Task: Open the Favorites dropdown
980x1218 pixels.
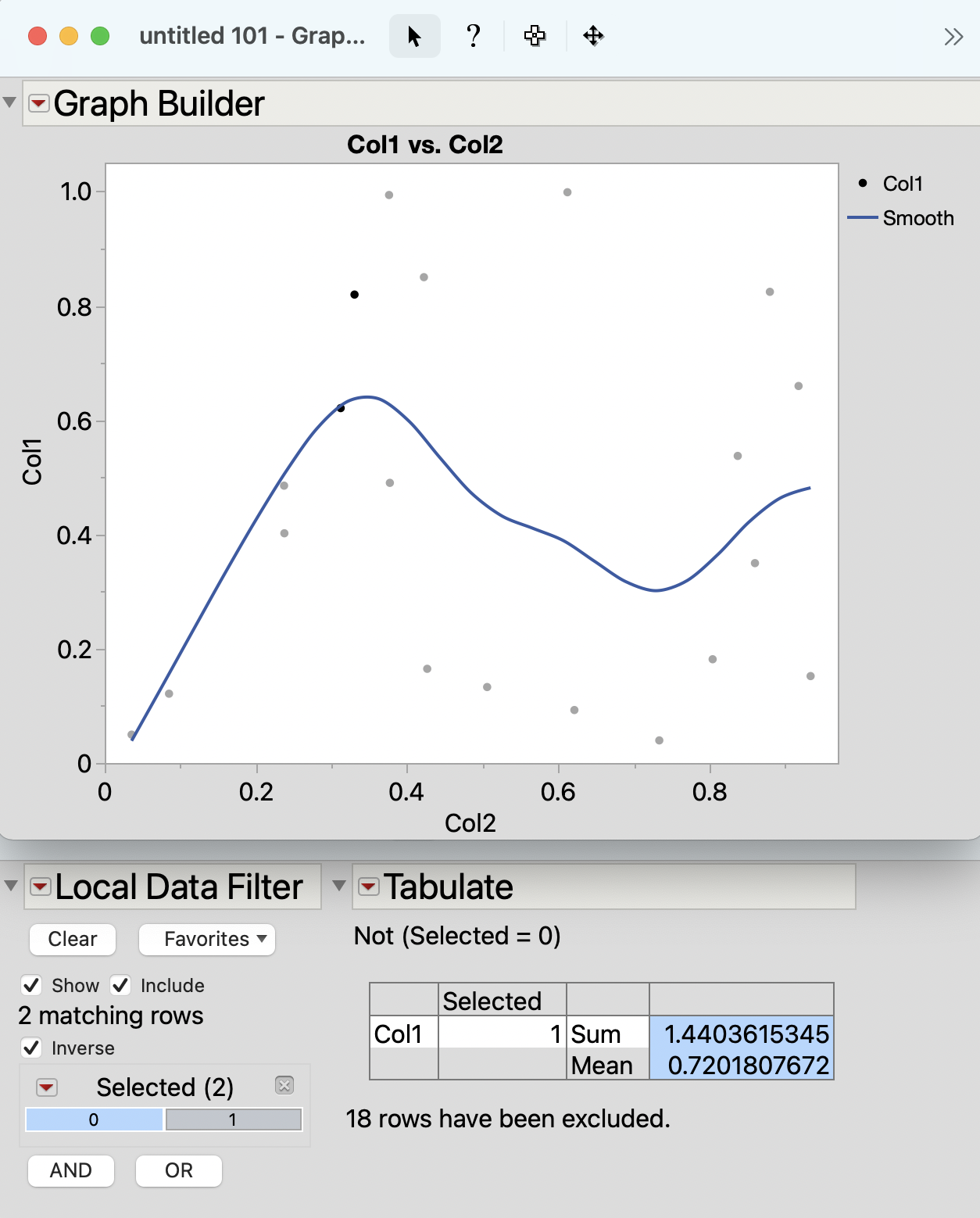Action: [206, 939]
